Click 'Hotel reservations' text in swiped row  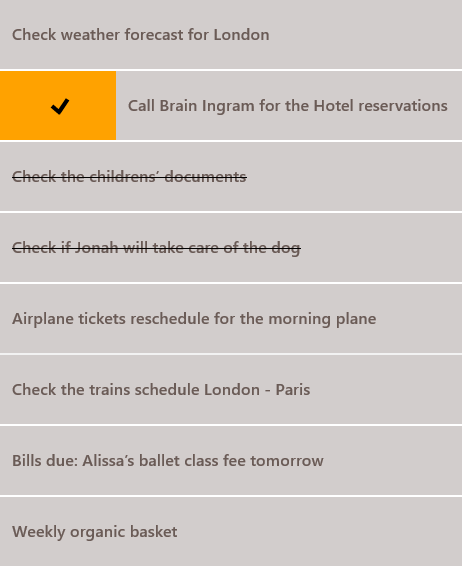click(x=380, y=106)
